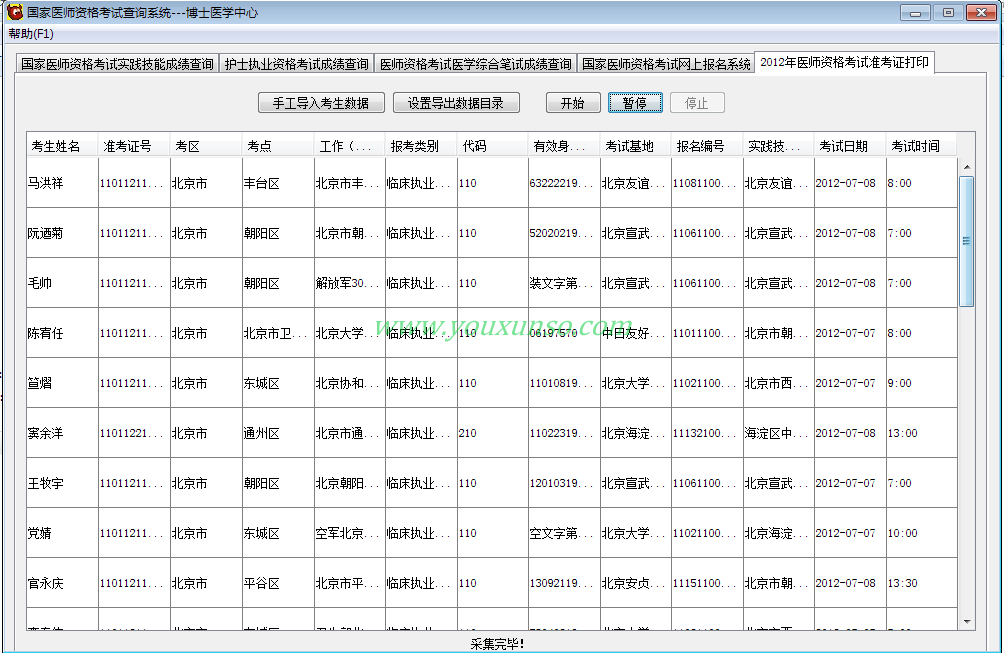This screenshot has height=653, width=1004.
Task: Select the row for 马洪祥
Action: point(492,183)
